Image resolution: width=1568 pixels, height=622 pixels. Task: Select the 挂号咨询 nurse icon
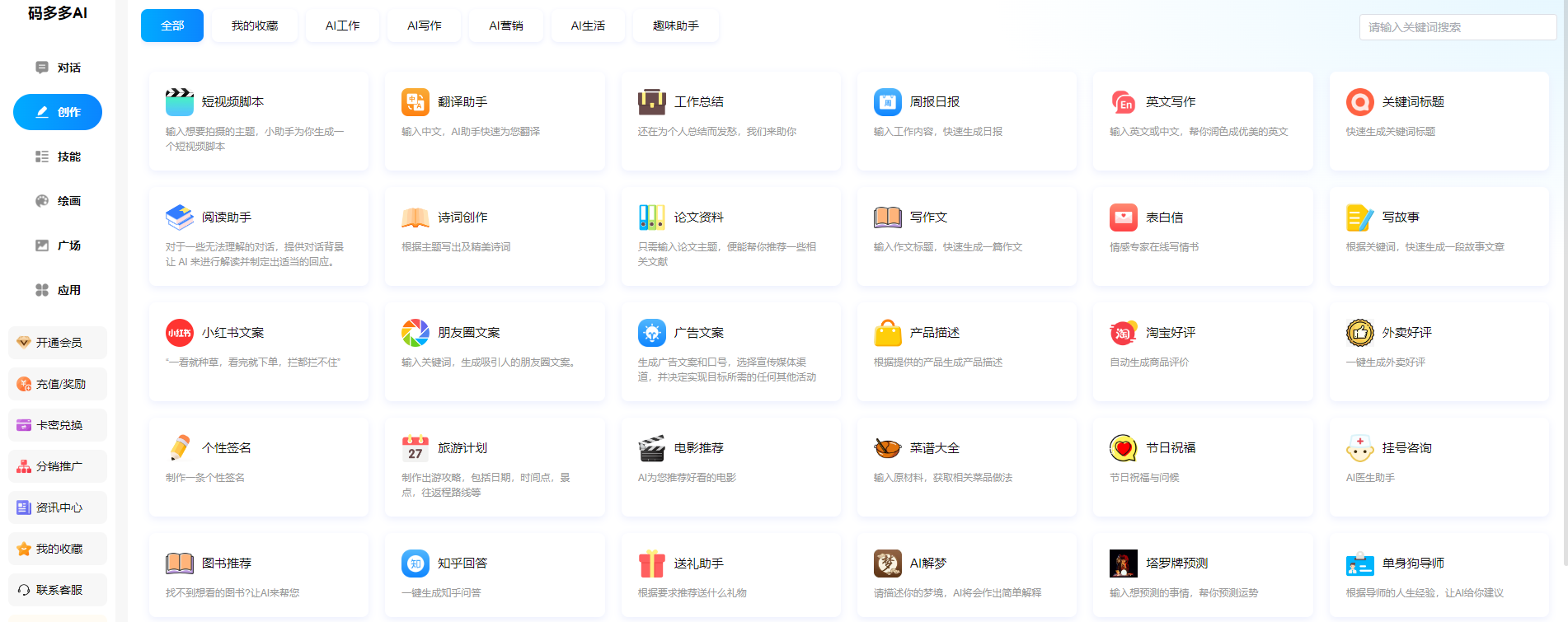(1360, 448)
